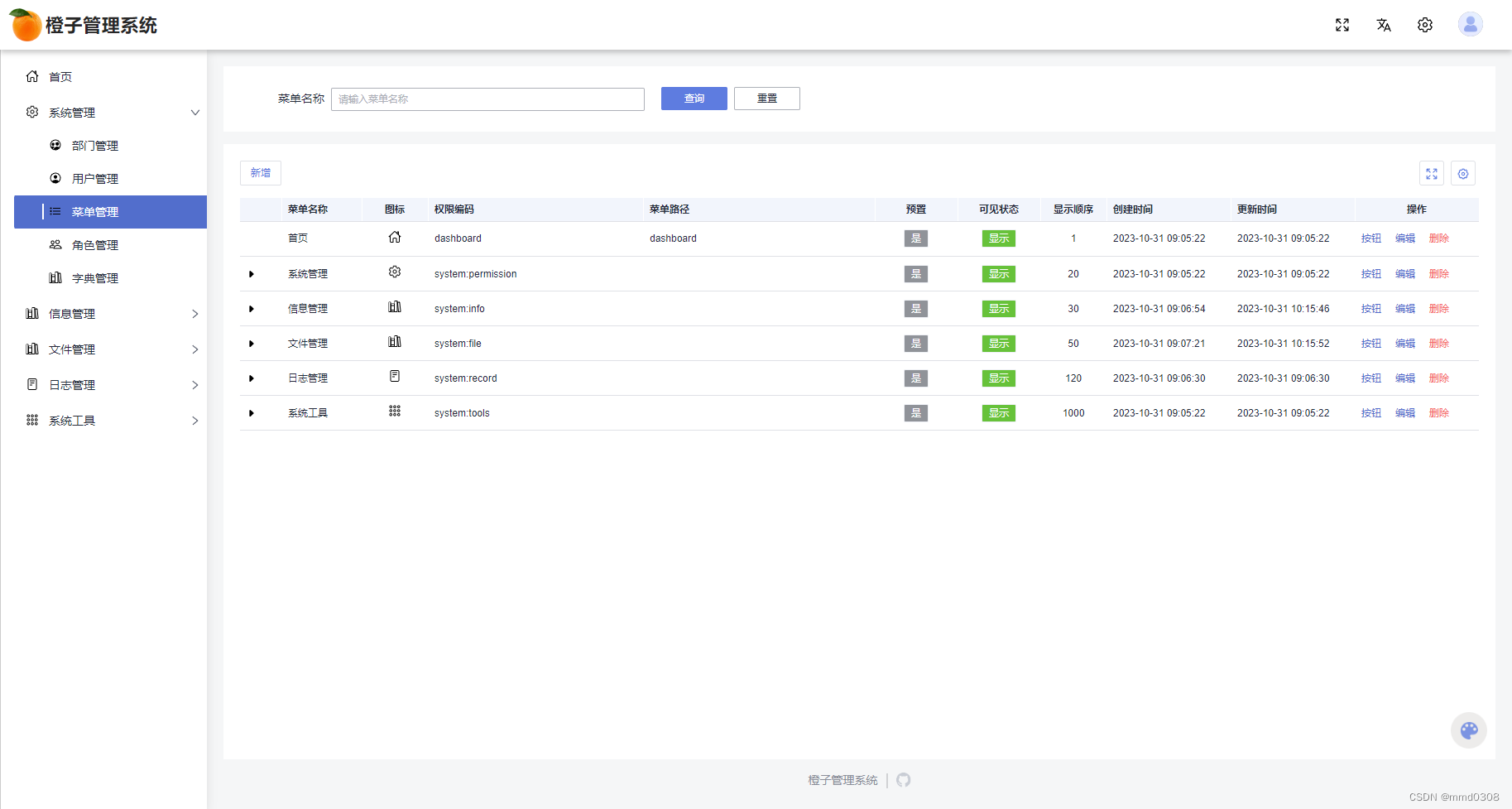
Task: Open table column settings gear
Action: (1463, 173)
